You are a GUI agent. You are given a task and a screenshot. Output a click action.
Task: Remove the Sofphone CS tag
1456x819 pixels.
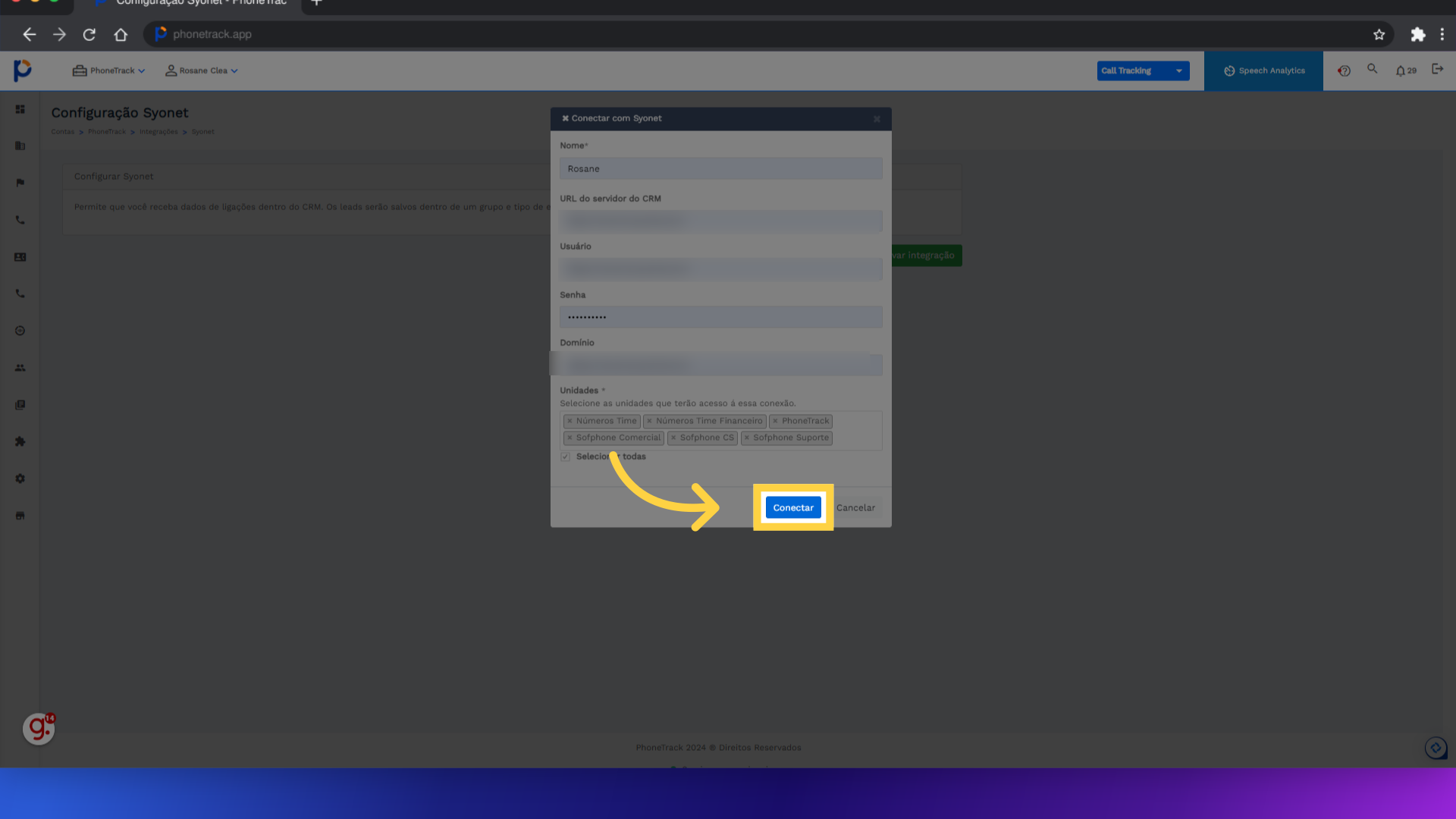click(673, 438)
